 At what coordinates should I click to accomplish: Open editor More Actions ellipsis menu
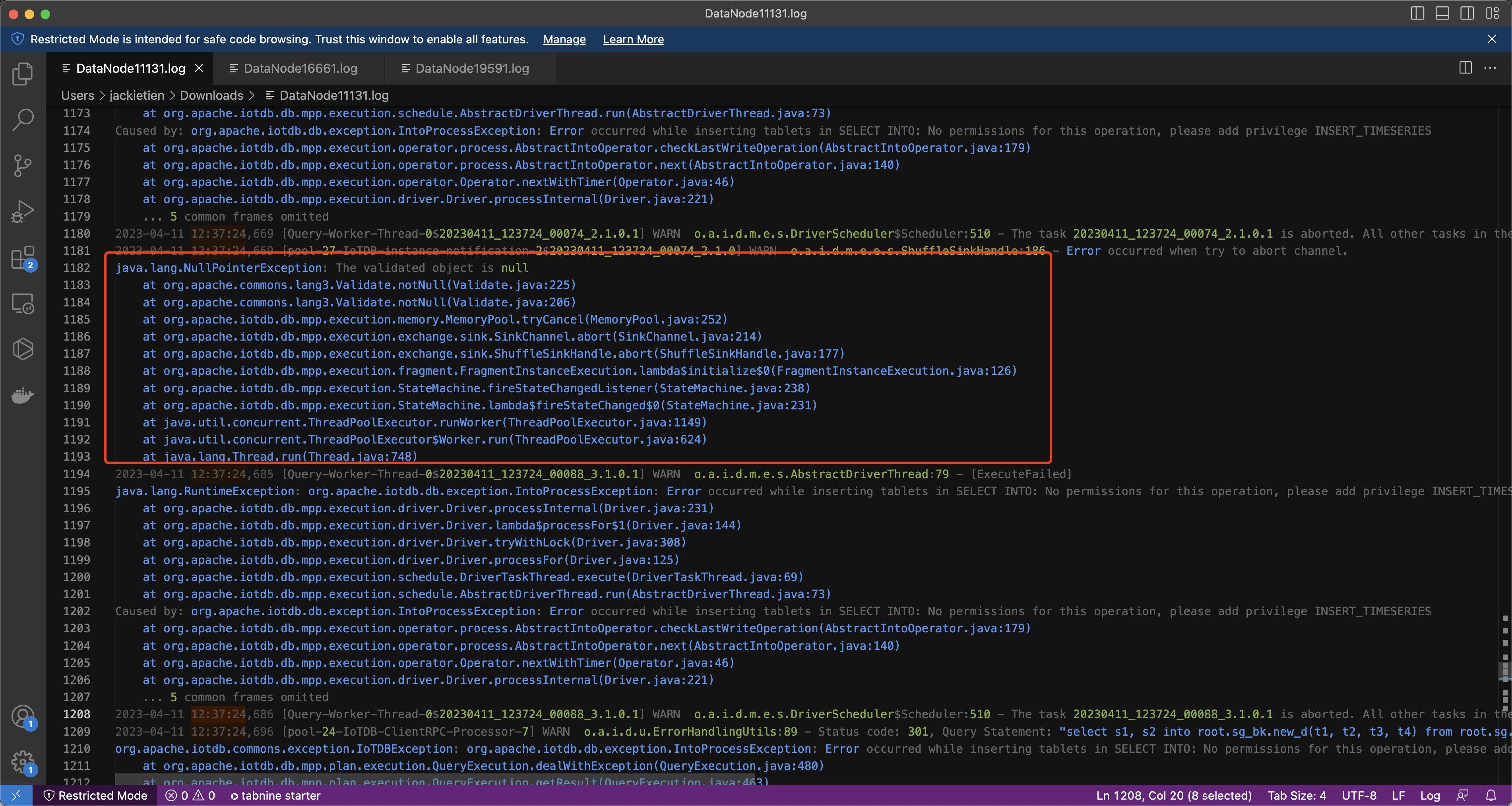point(1490,68)
